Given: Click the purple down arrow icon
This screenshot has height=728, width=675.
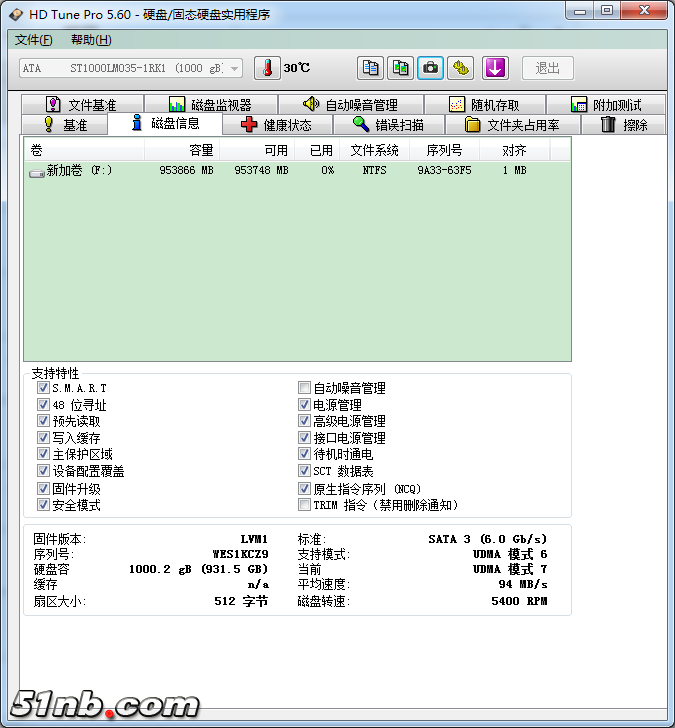Looking at the screenshot, I should (x=496, y=68).
